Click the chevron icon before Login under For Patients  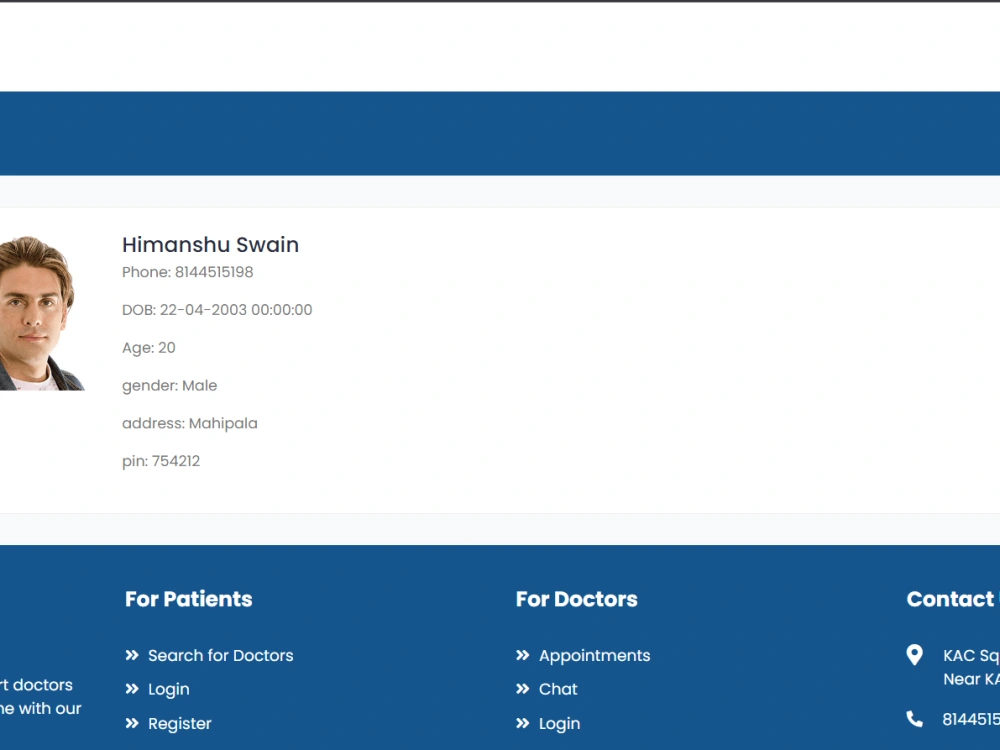pos(132,689)
